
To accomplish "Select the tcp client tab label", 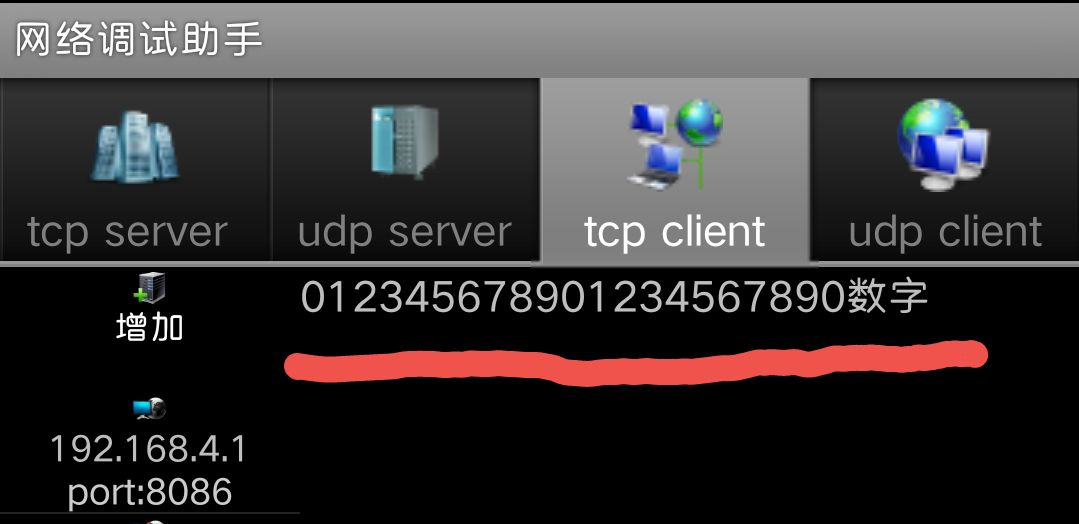I will 674,232.
